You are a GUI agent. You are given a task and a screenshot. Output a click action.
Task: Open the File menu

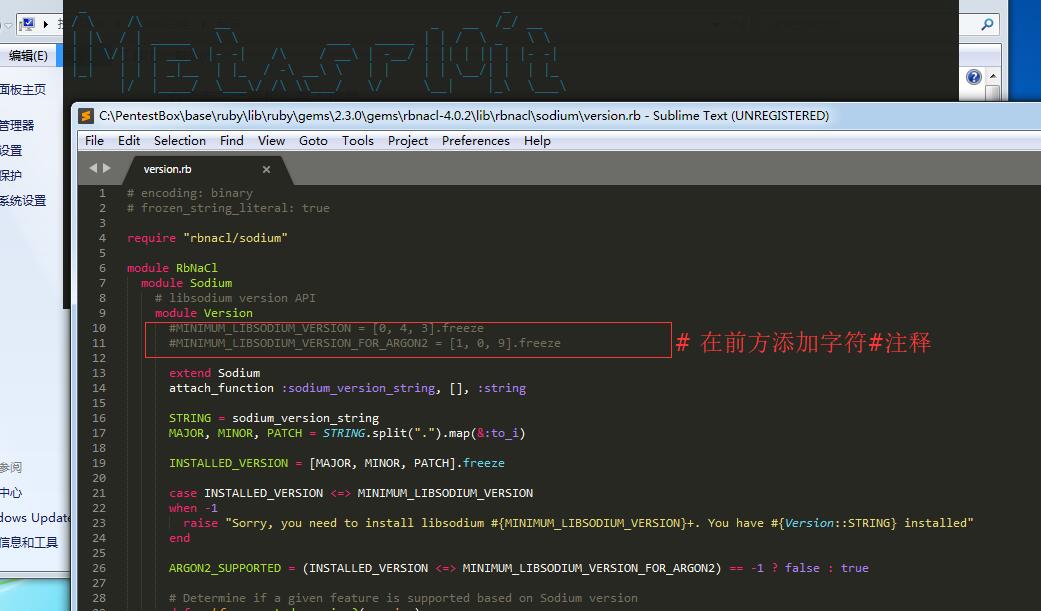click(x=94, y=141)
